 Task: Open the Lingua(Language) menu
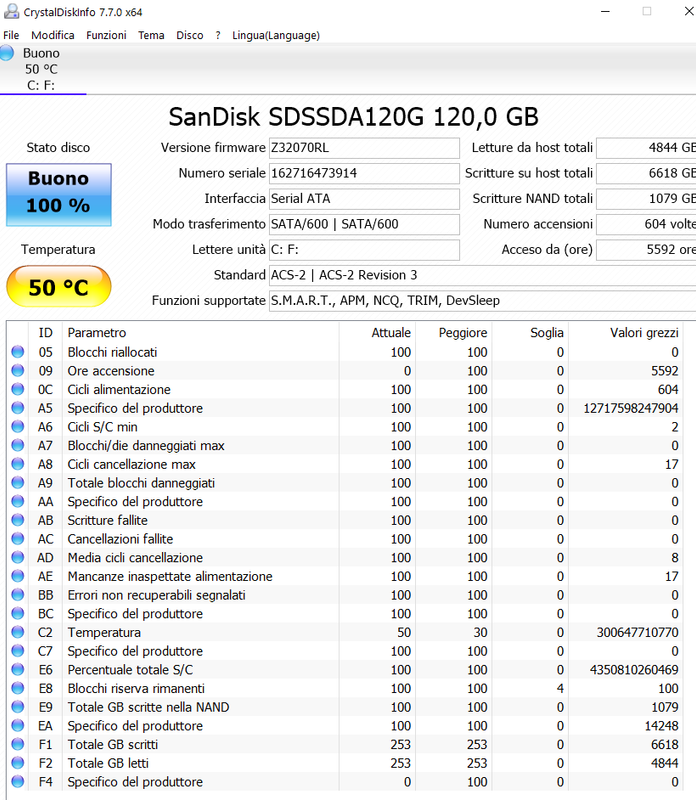tap(276, 35)
